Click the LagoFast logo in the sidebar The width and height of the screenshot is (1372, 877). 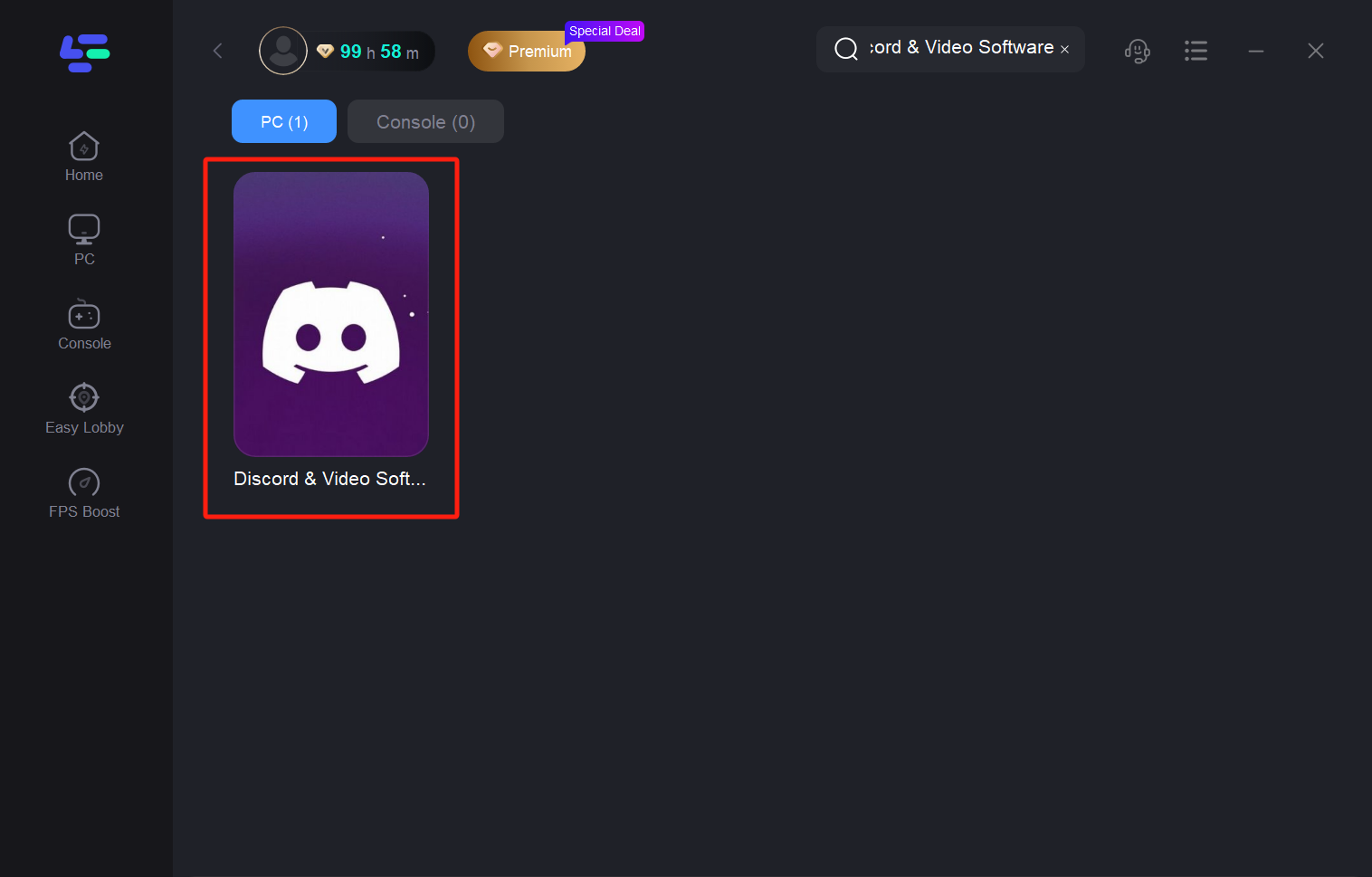pos(84,52)
